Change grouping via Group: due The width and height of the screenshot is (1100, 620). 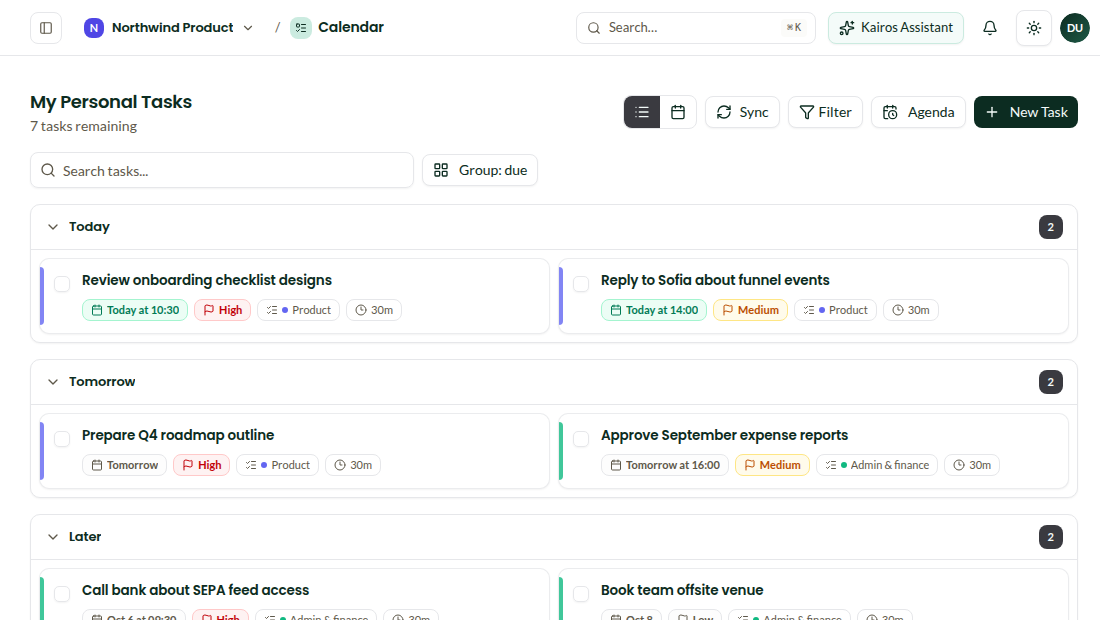[480, 170]
